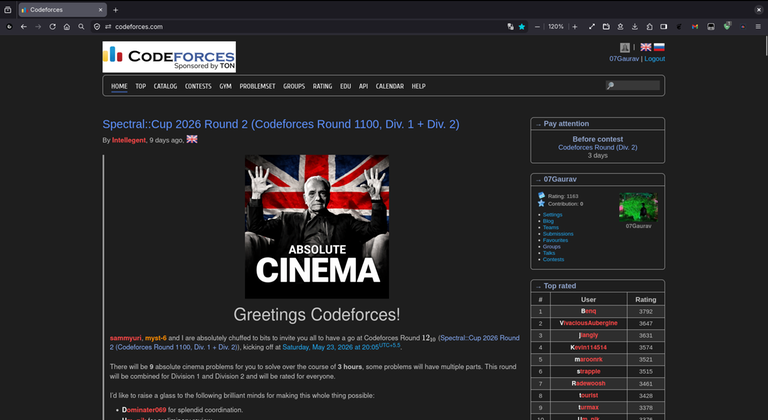
Task: Open the green shield extension with a badge
Action: pos(727,26)
